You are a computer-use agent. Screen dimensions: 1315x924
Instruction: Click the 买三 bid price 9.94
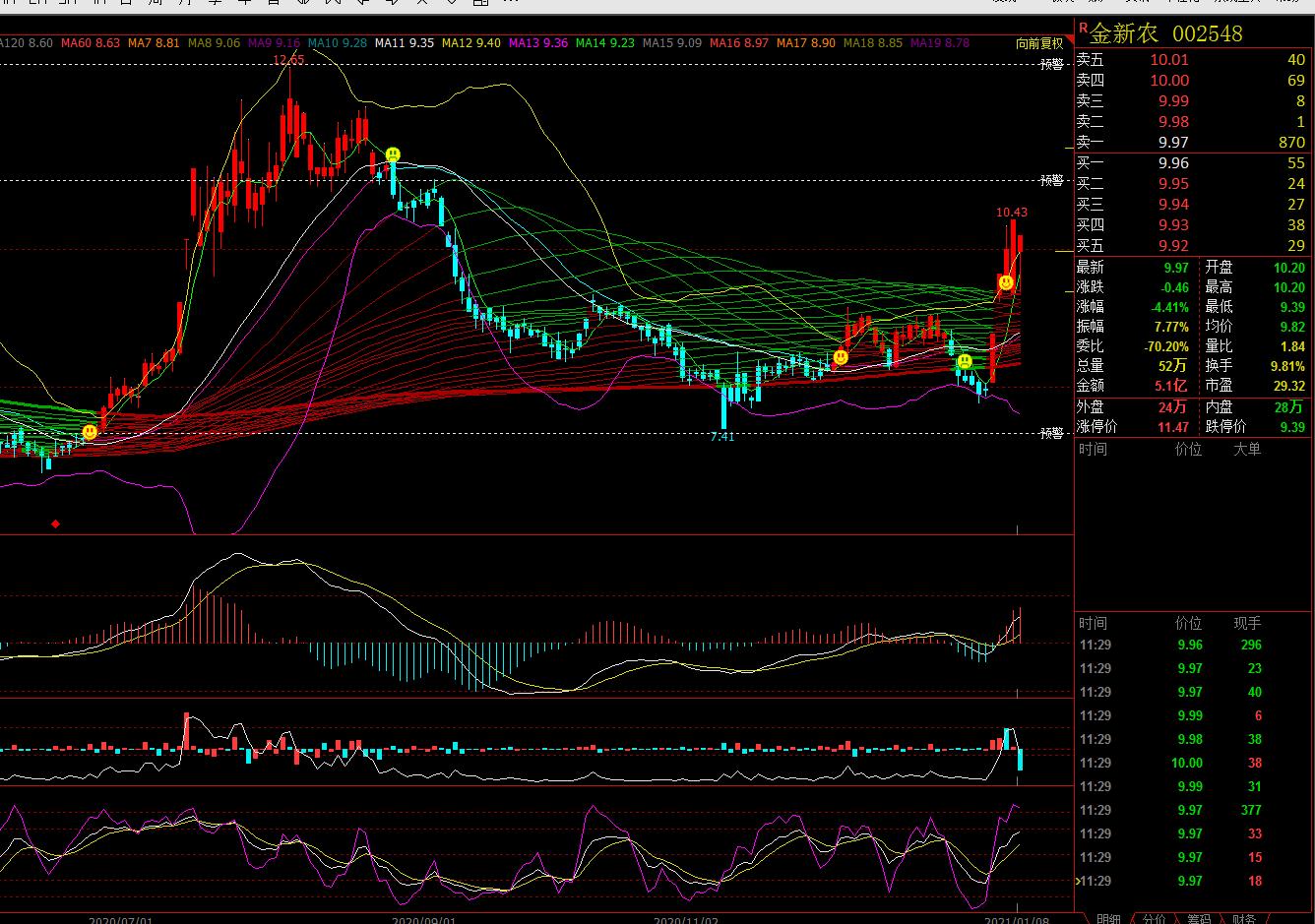pos(1173,205)
